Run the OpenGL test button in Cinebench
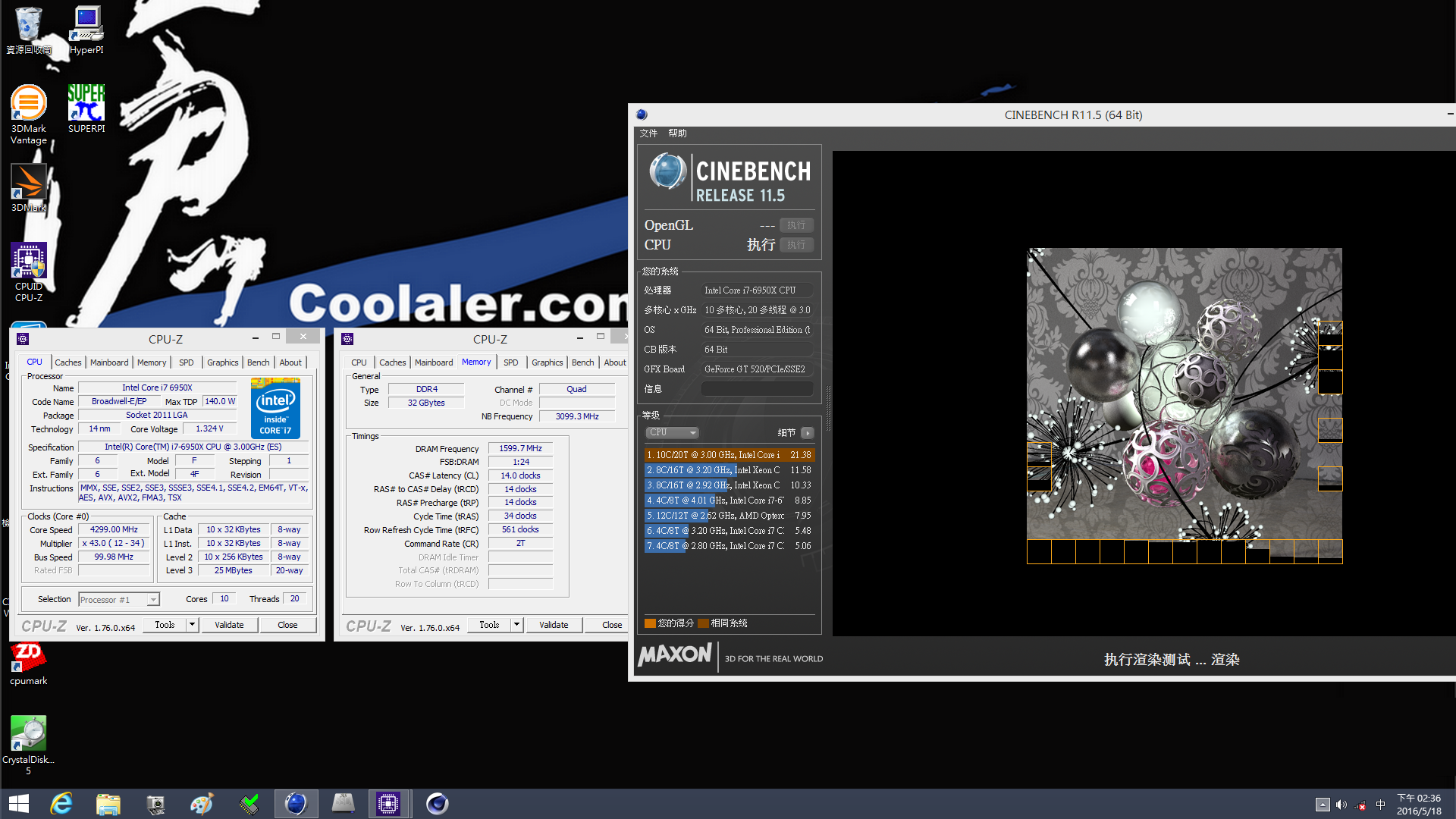1456x819 pixels. (x=796, y=225)
